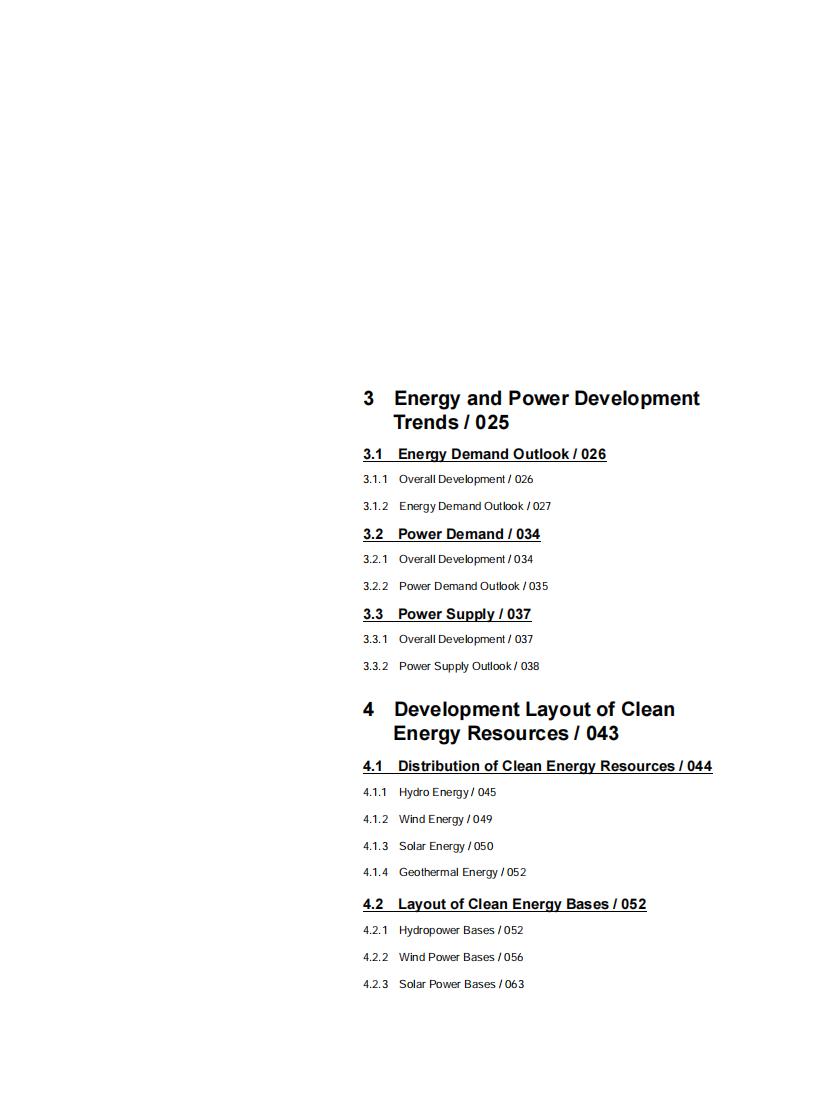Select the 3.2 Power Demand heading

451,534
